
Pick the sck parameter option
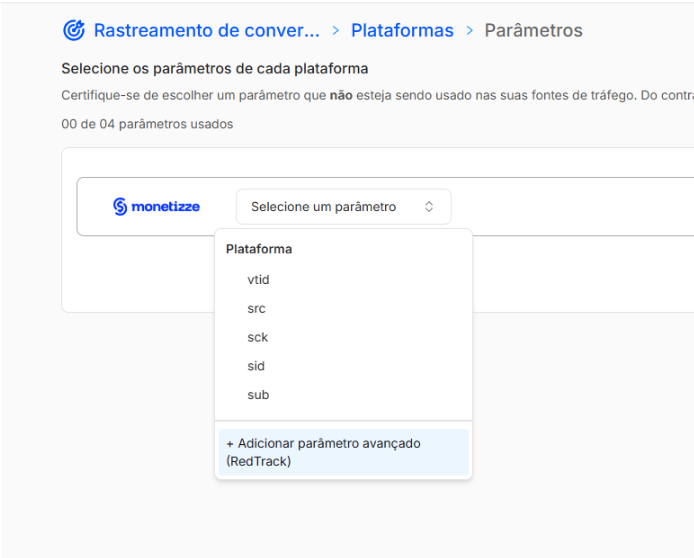(257, 337)
